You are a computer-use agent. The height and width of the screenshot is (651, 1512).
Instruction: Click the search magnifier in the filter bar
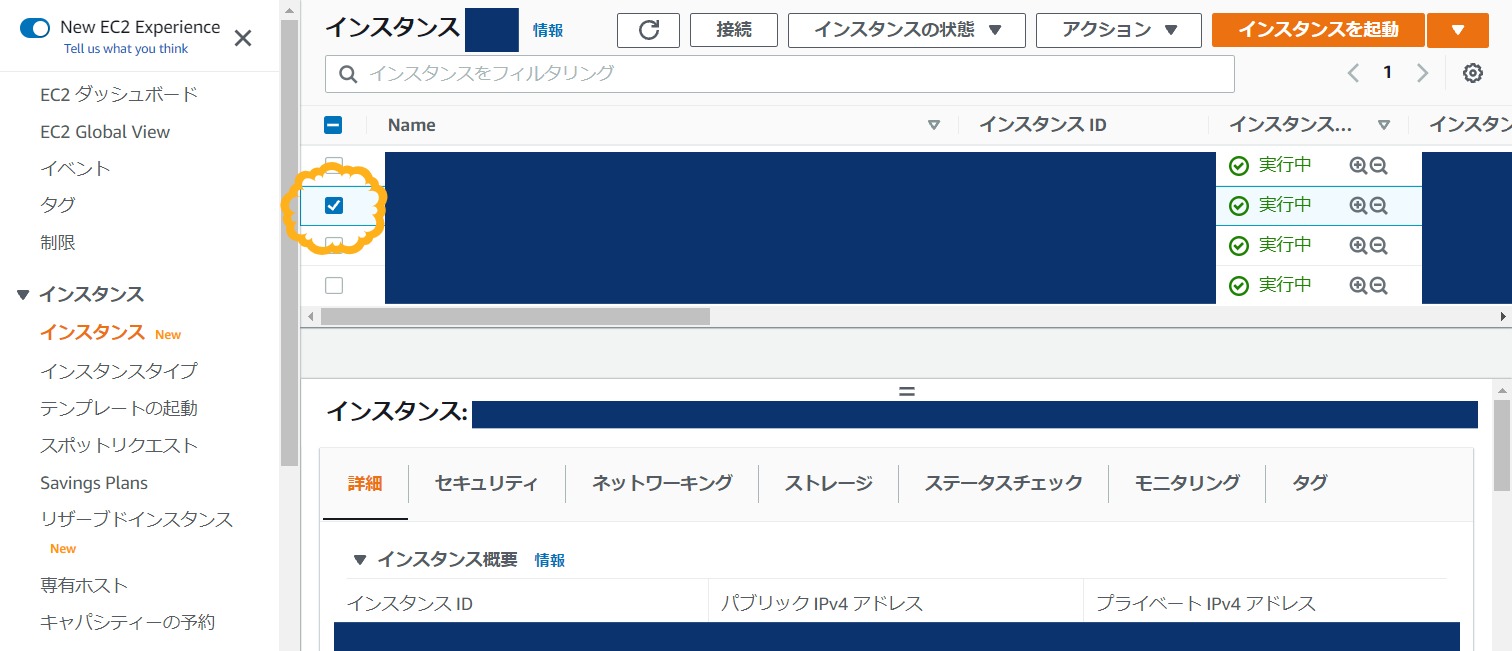pos(347,73)
